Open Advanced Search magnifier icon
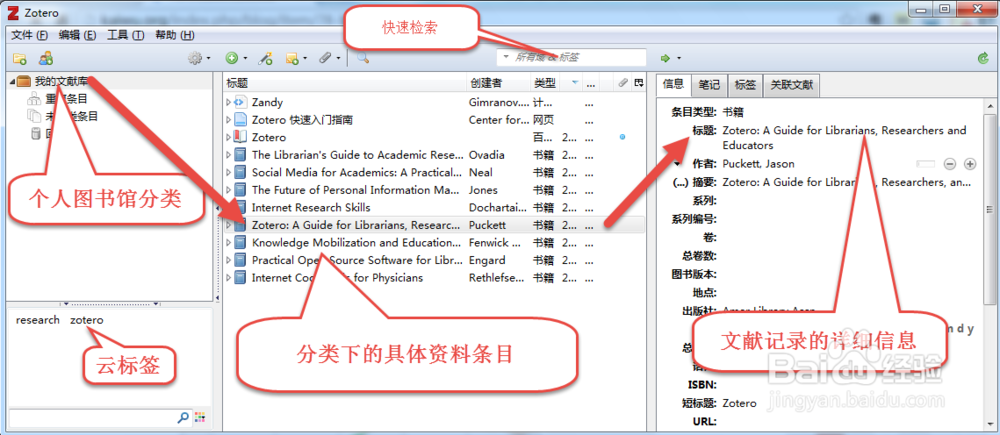 coord(362,58)
